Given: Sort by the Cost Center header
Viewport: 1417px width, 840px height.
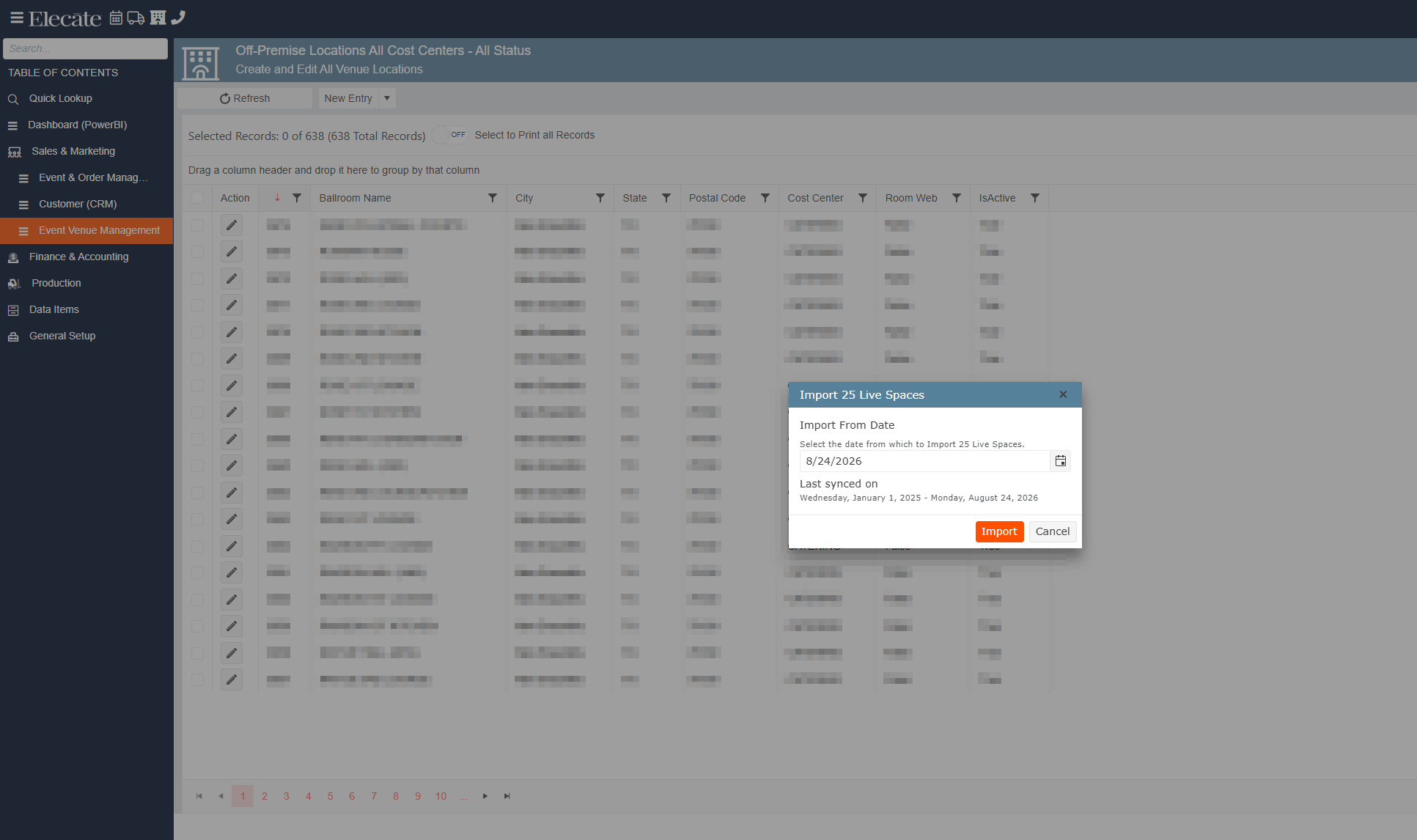Looking at the screenshot, I should pos(815,198).
